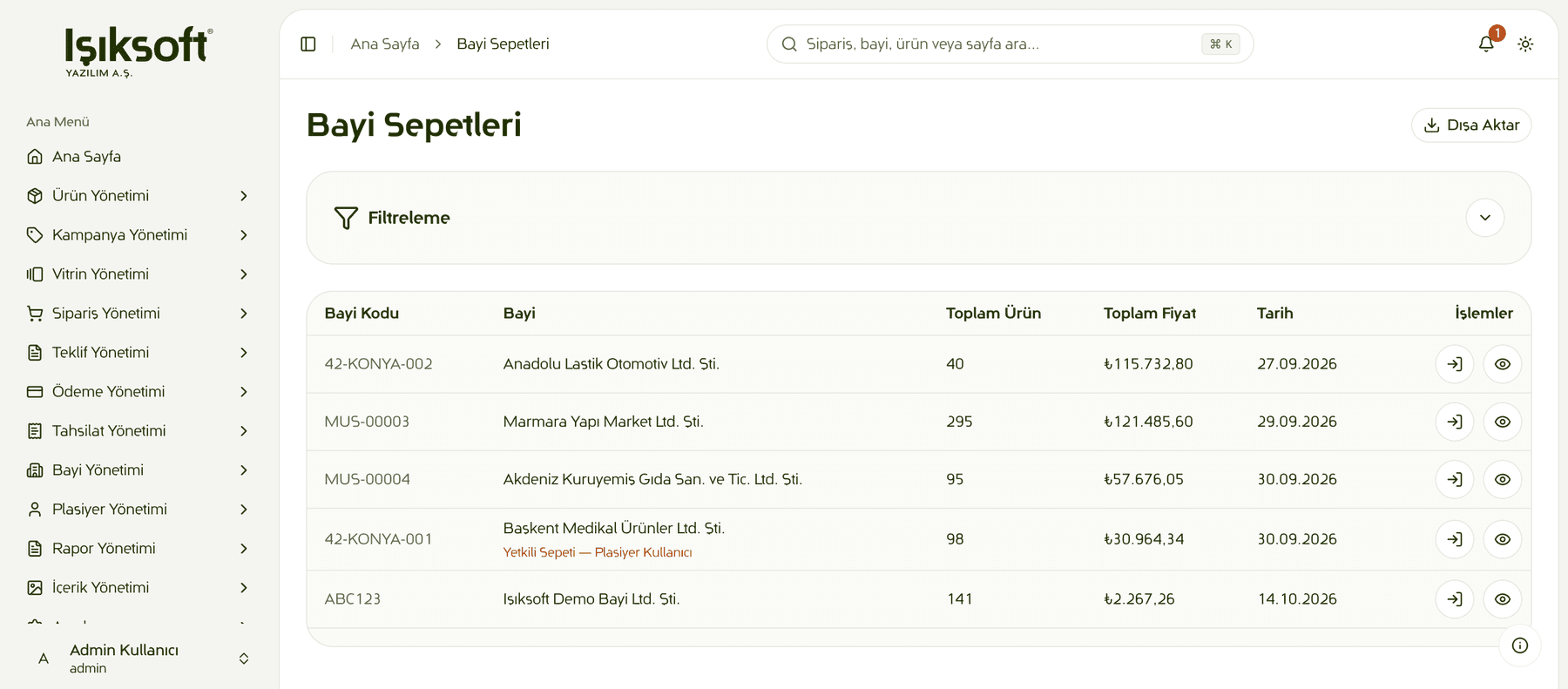Open Ödeme Yönetimi menu item

tap(139, 392)
